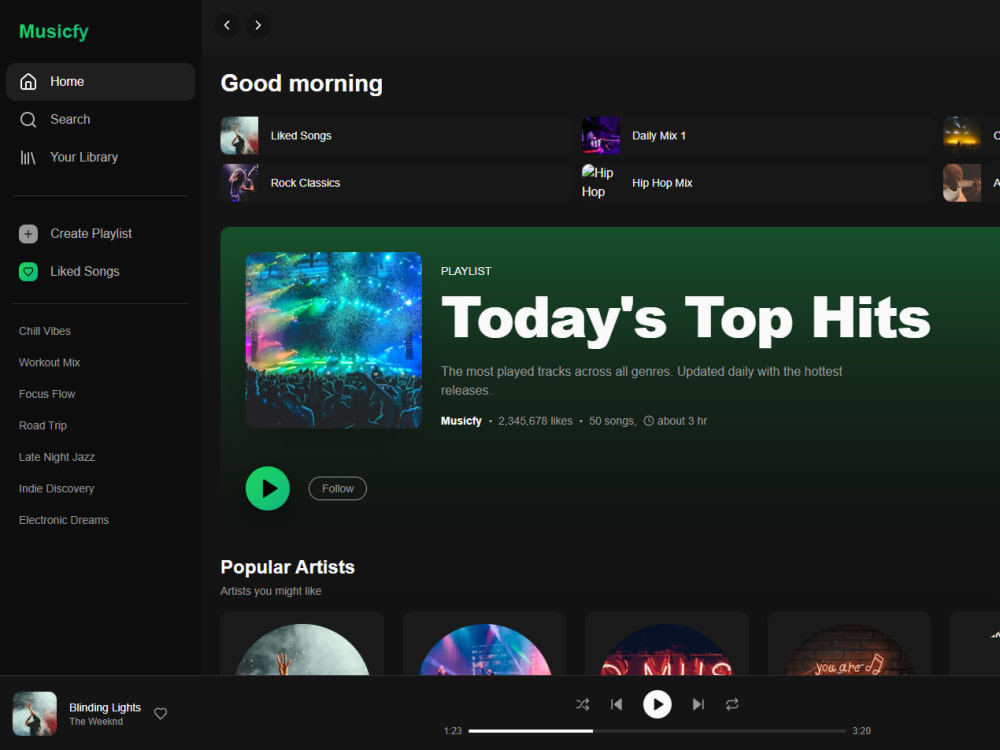Click the Daily Mix 1 purple thumbnail
The height and width of the screenshot is (750, 1000).
[600, 135]
